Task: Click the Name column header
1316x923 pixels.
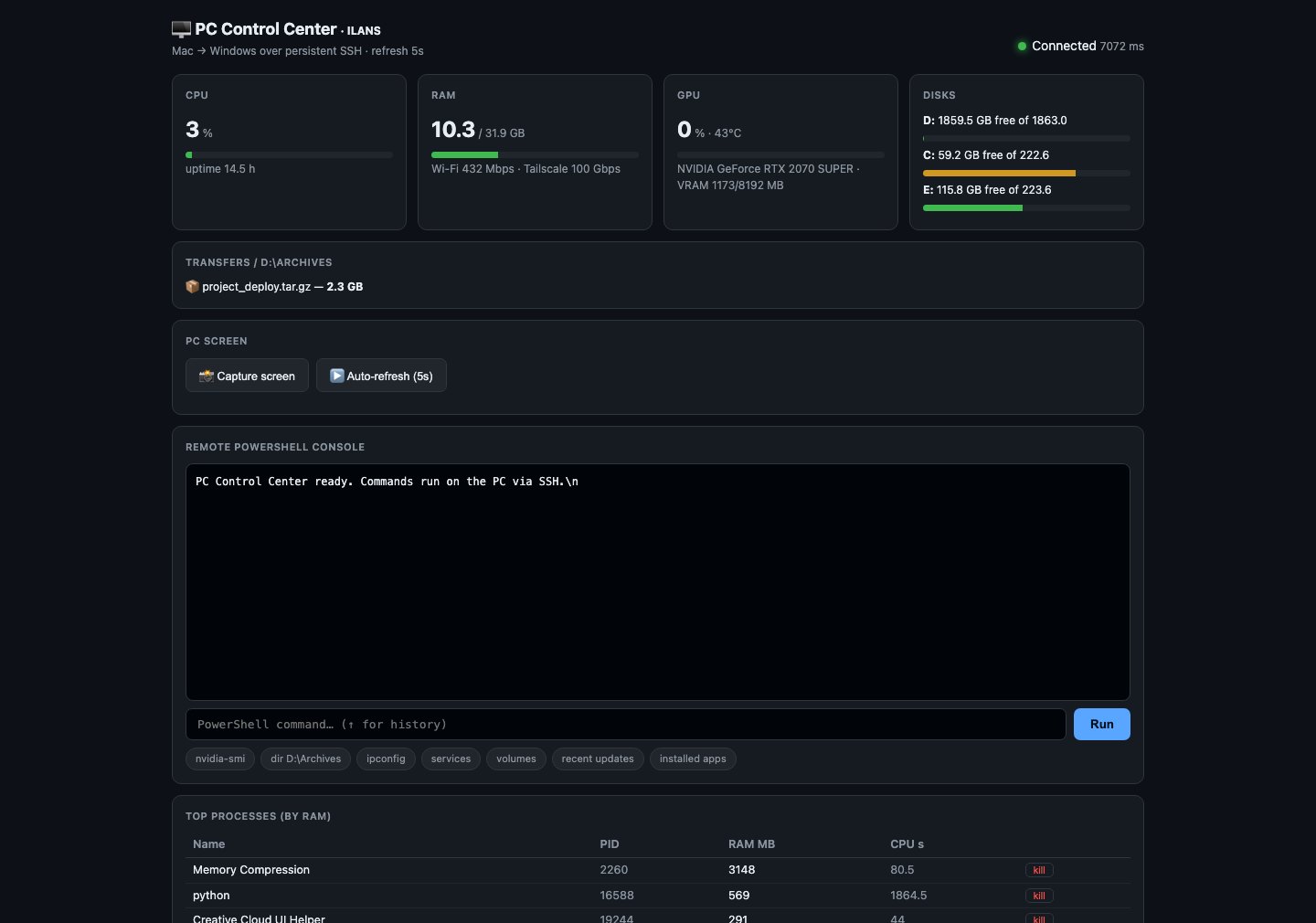Action: click(209, 843)
